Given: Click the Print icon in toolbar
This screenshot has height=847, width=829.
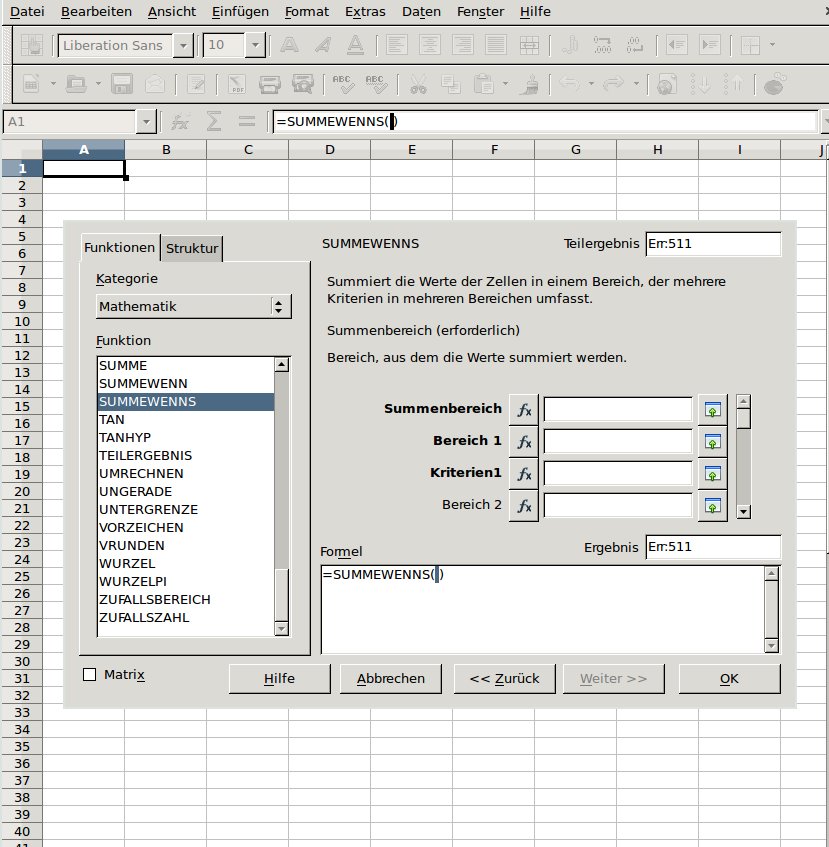Looking at the screenshot, I should click(x=269, y=84).
